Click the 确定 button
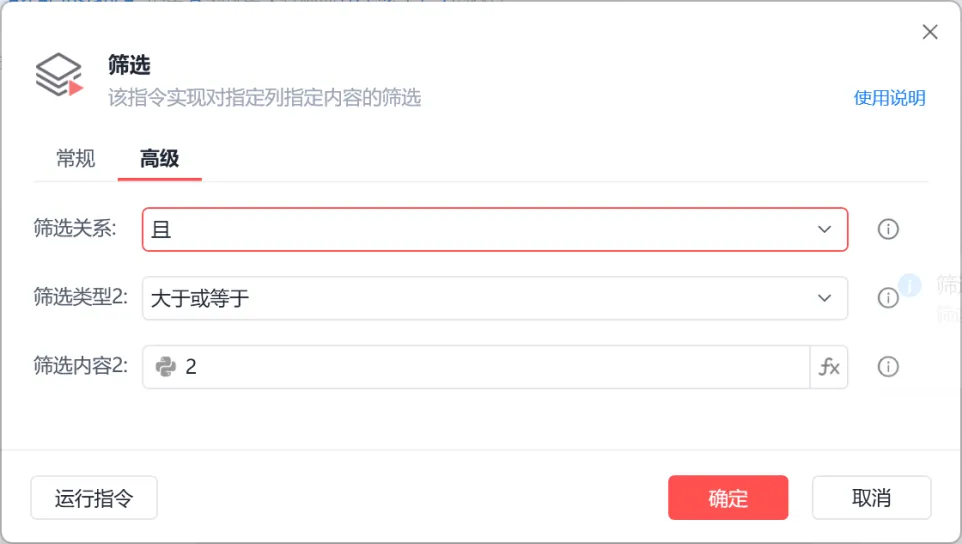Image resolution: width=962 pixels, height=544 pixels. tap(728, 497)
